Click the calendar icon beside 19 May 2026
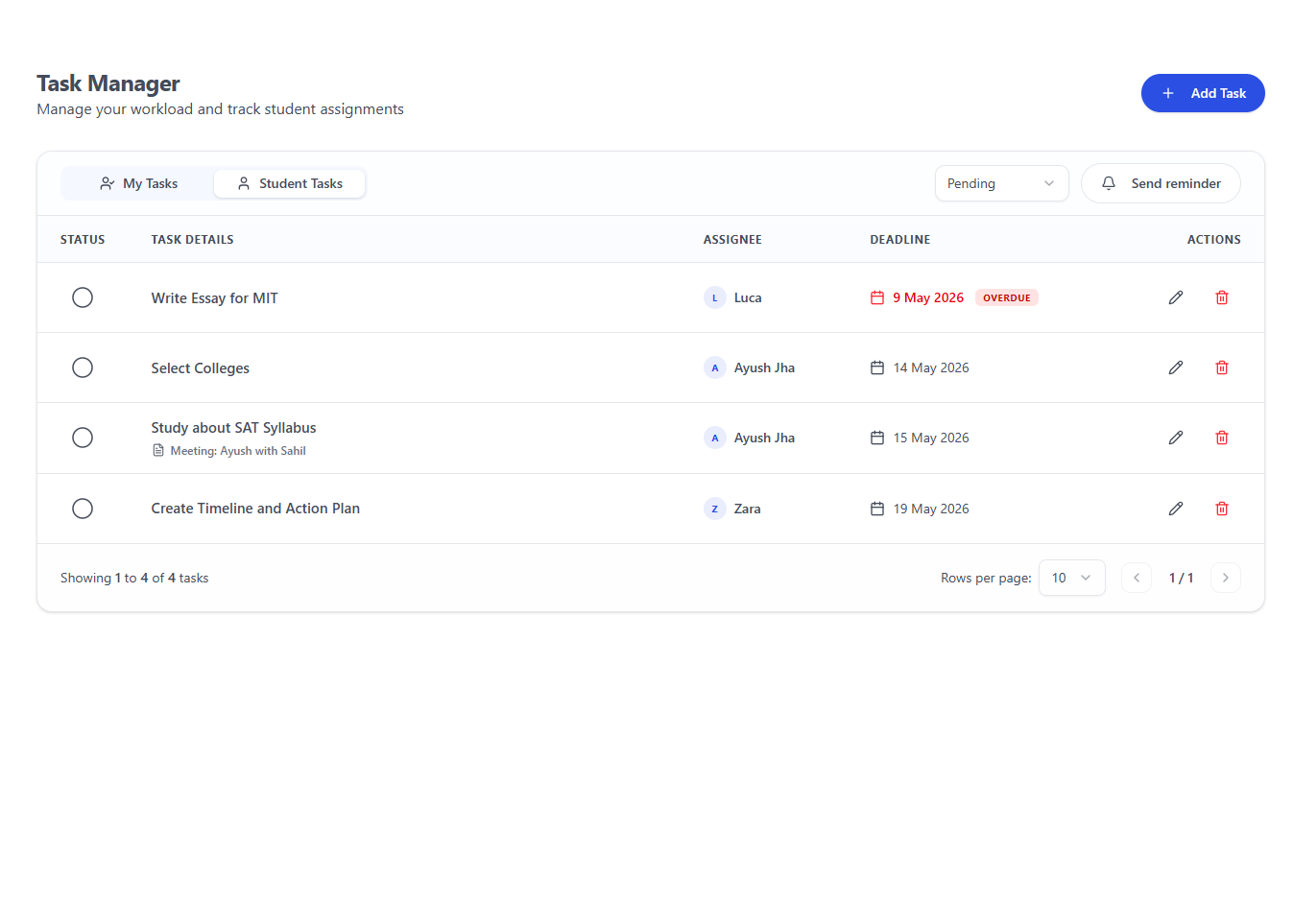 [x=877, y=509]
